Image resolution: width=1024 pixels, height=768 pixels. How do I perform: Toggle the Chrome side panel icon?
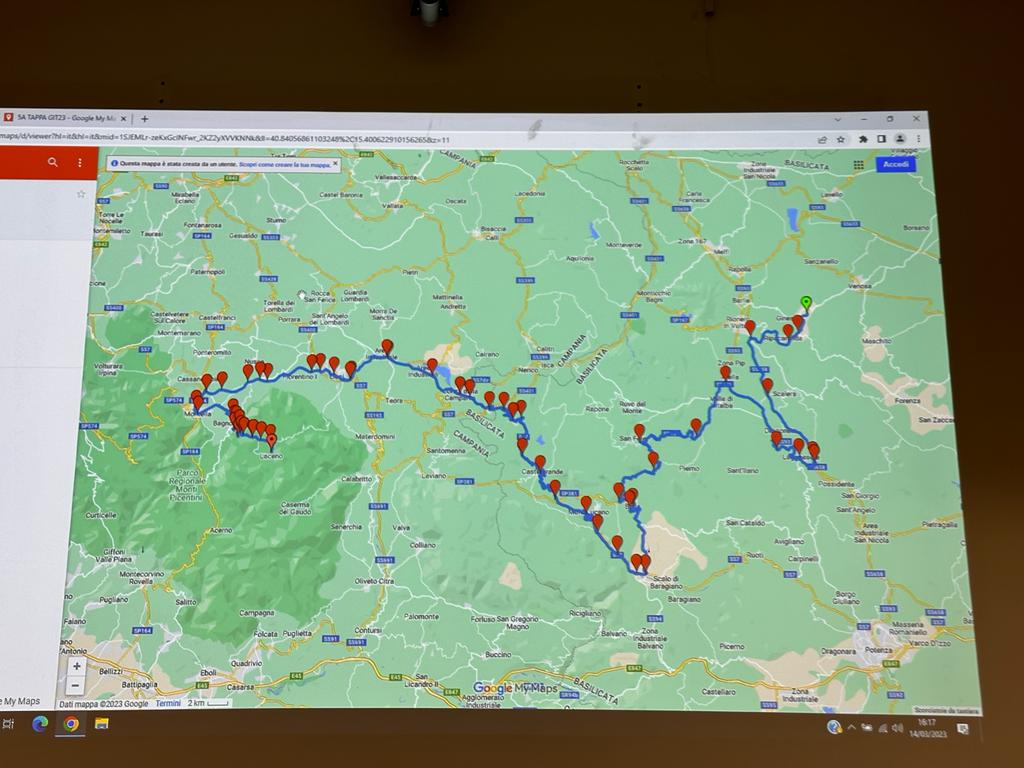coord(882,138)
